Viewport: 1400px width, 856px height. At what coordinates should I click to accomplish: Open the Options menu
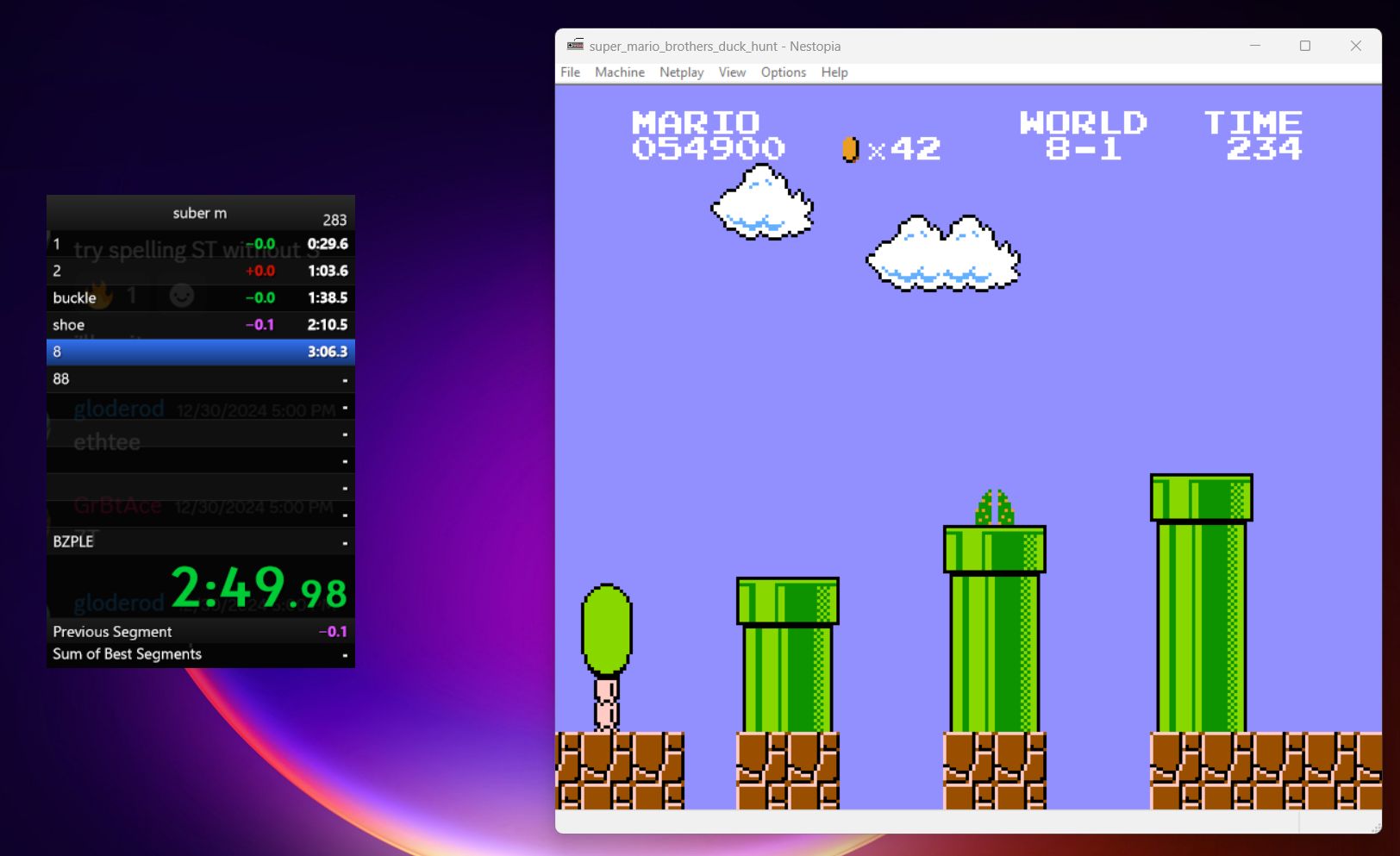coord(784,72)
